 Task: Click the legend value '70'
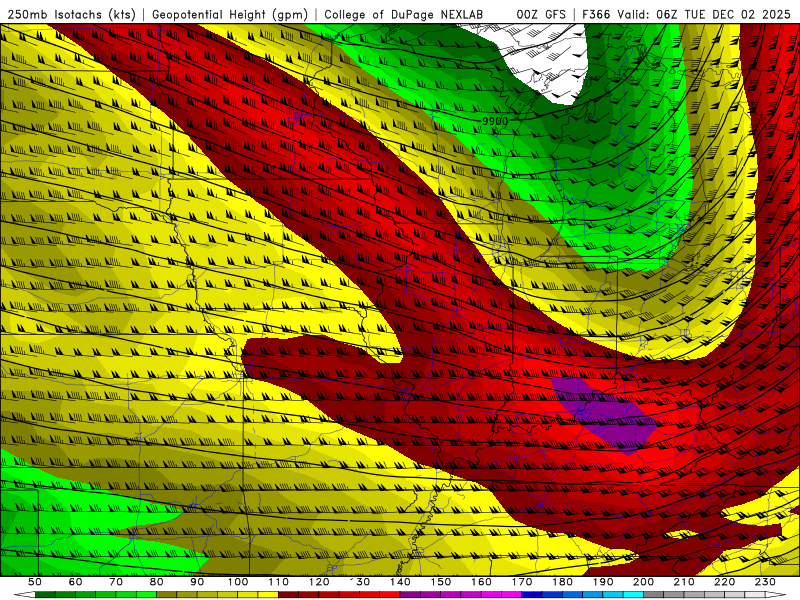click(x=116, y=582)
